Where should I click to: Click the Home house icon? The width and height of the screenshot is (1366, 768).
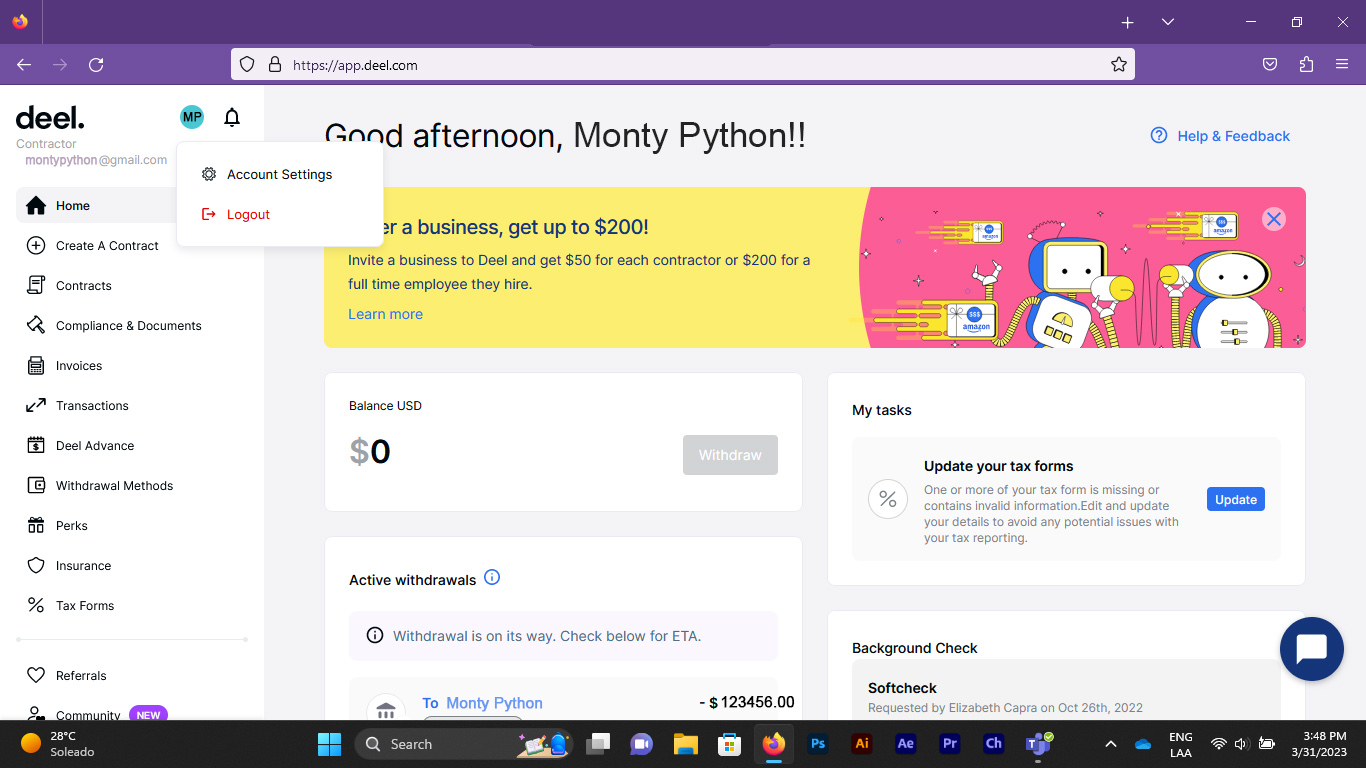click(36, 206)
